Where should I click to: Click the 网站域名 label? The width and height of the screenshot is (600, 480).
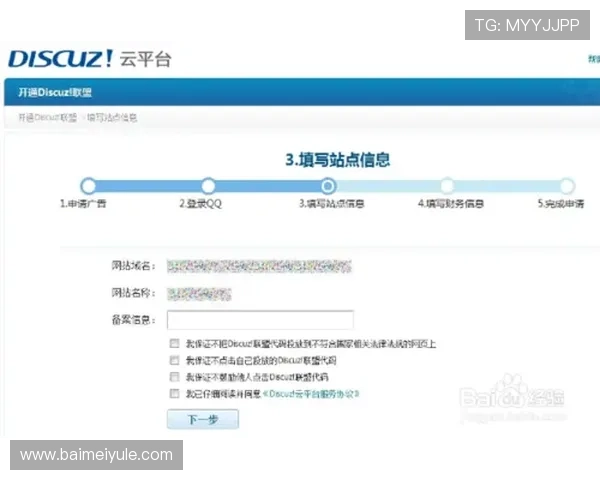(x=133, y=265)
